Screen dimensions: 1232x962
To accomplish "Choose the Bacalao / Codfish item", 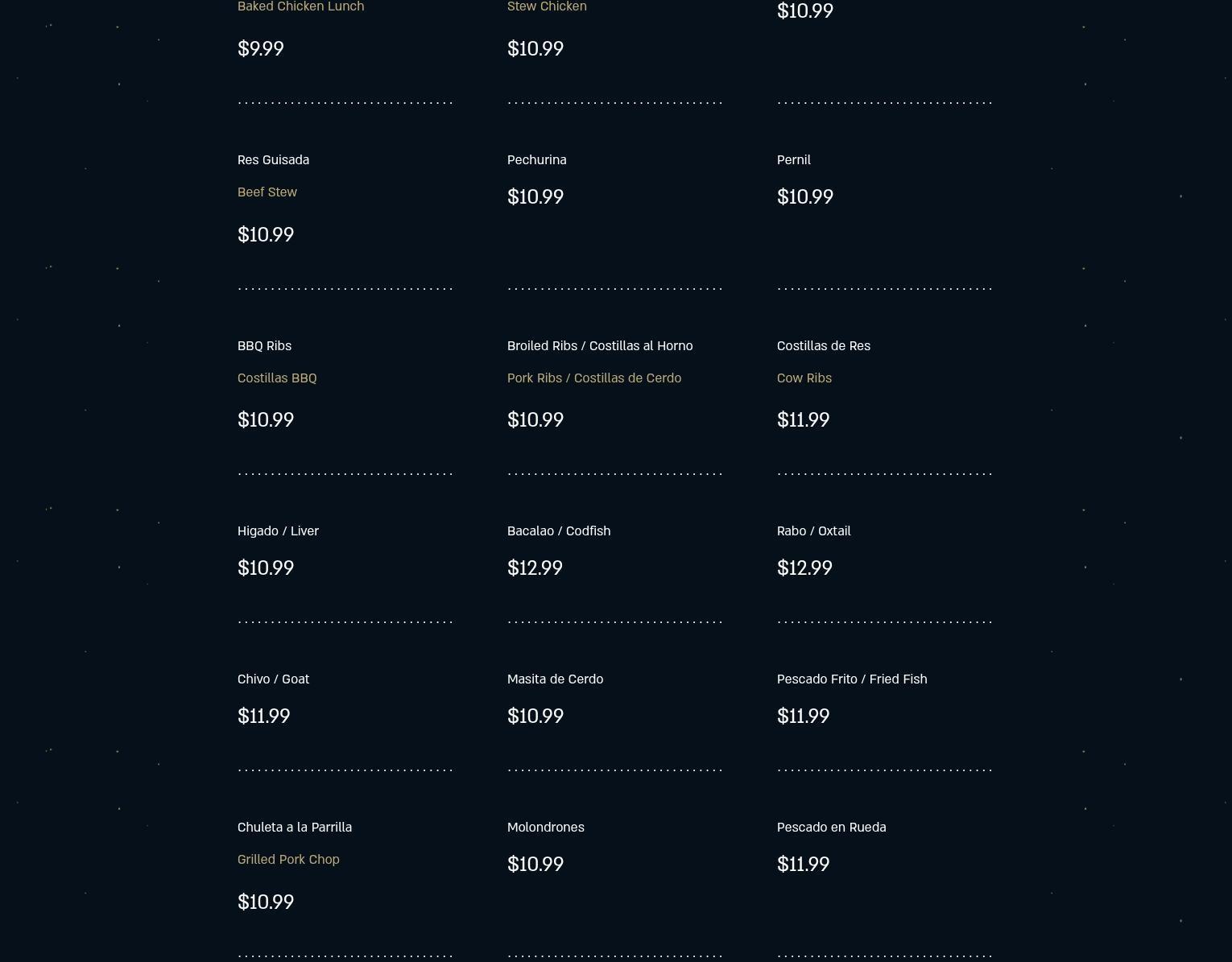I will pos(558,531).
